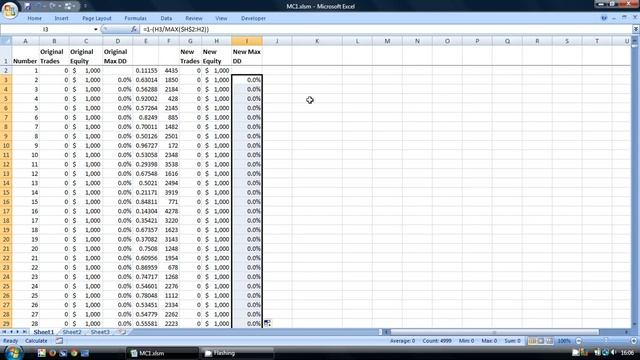
Task: Open the Data ribbon tab
Action: pos(166,18)
